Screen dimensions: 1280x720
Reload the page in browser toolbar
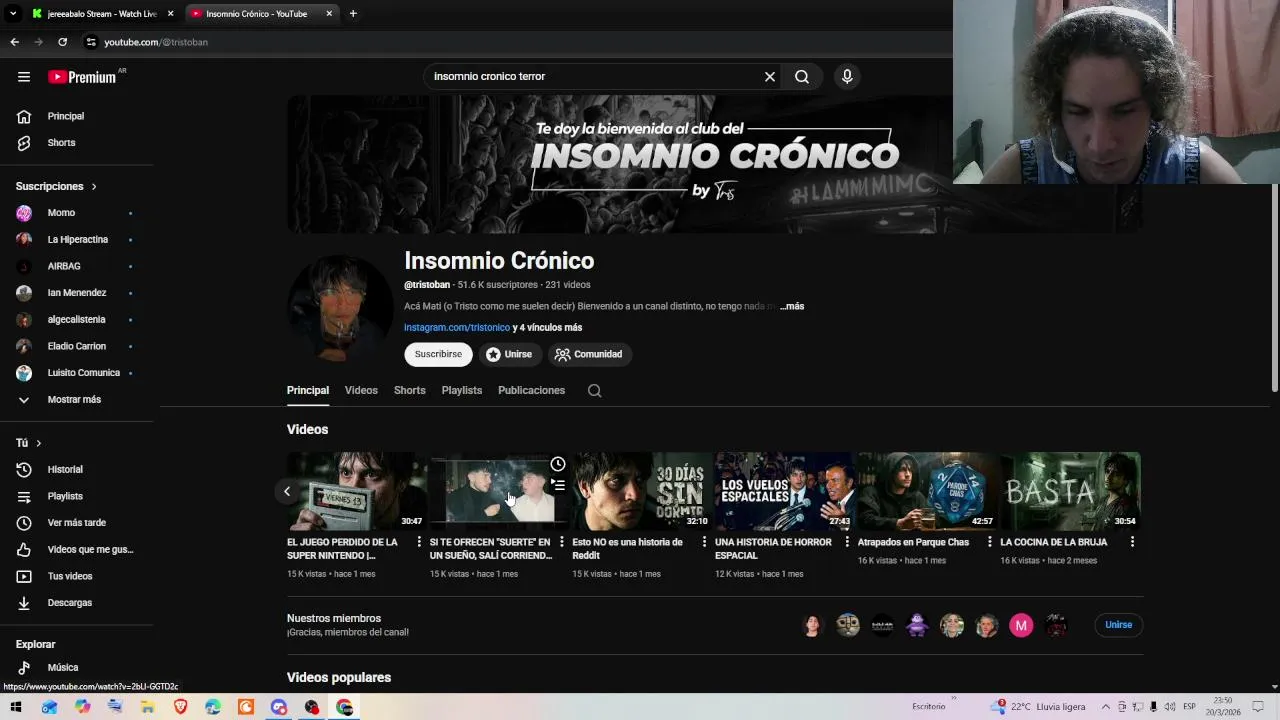click(62, 42)
